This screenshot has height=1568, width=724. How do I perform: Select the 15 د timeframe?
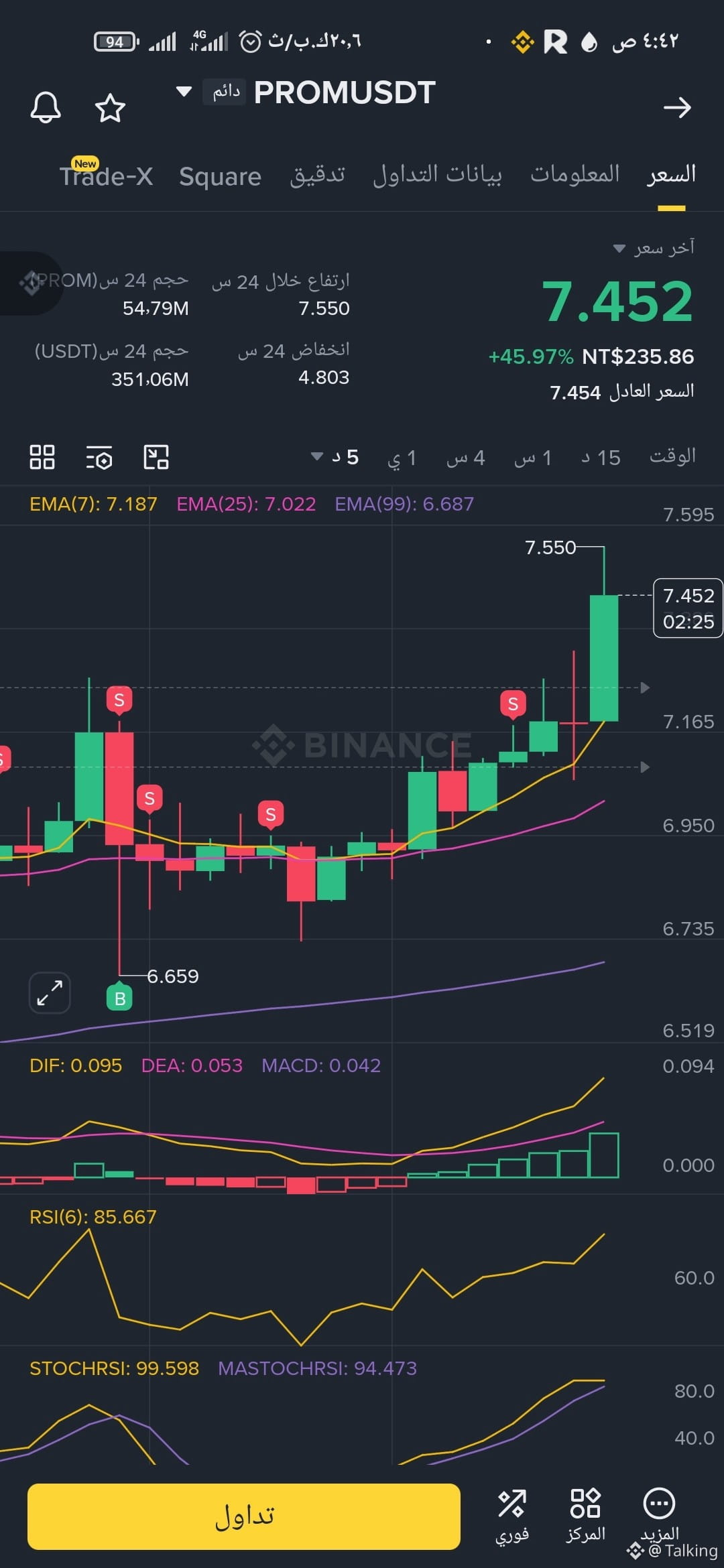601,458
